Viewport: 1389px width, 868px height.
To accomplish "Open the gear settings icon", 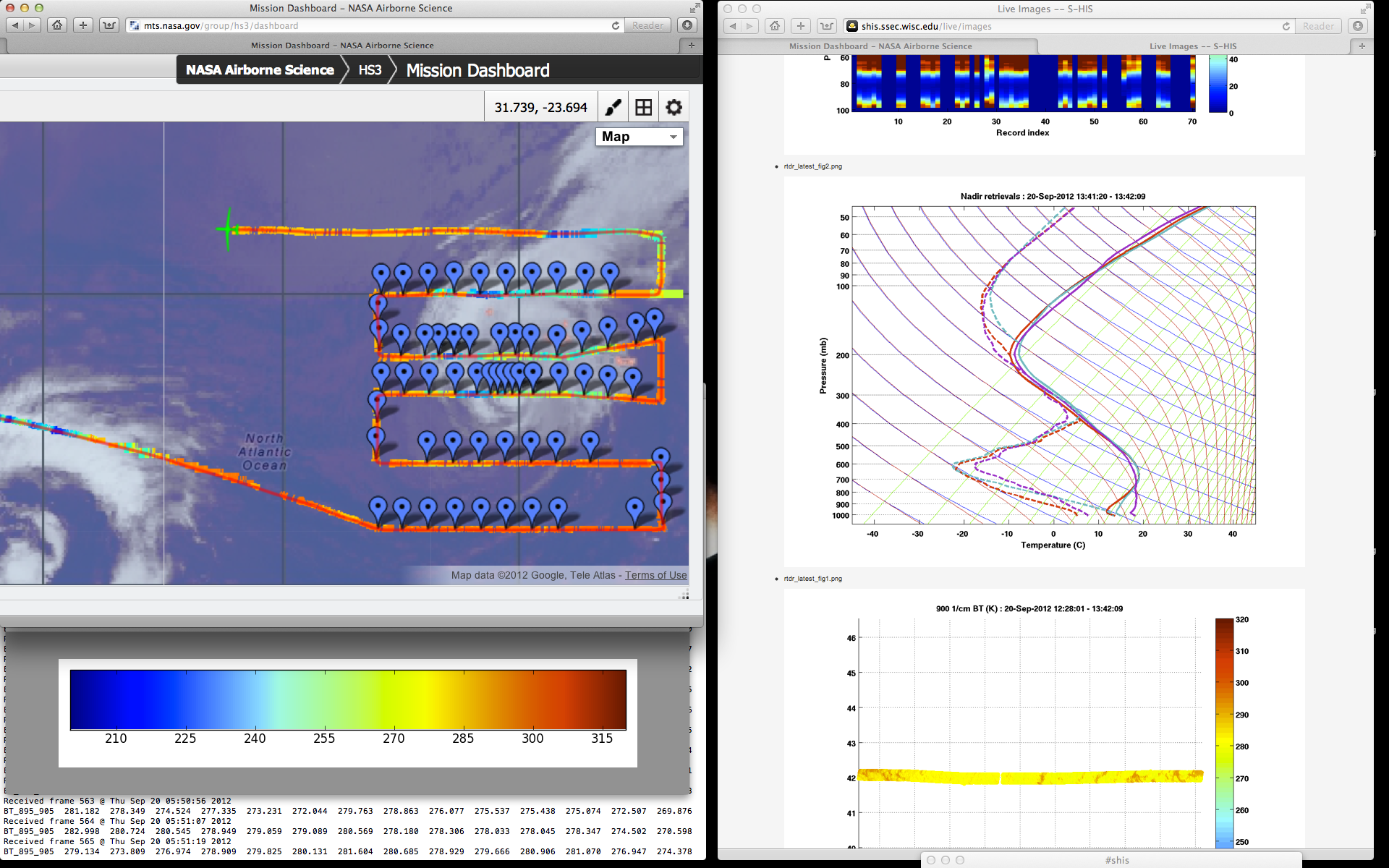I will pos(674,108).
